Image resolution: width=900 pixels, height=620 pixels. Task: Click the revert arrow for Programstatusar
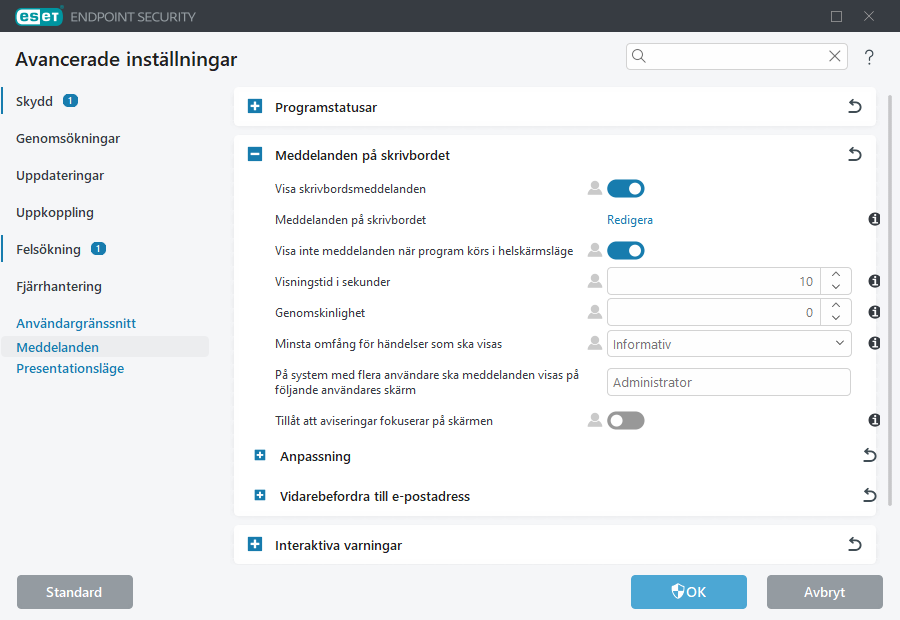[x=855, y=107]
